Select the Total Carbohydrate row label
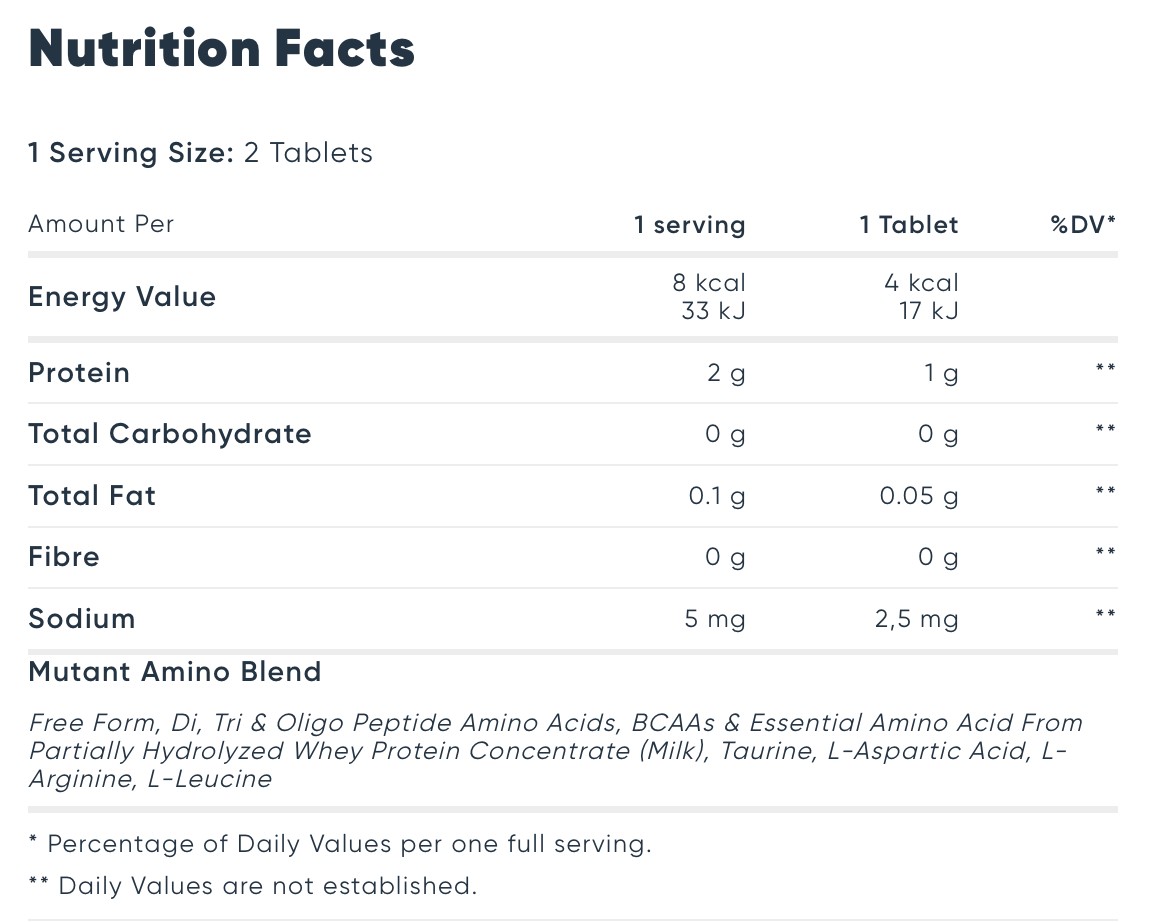This screenshot has width=1150, height=922. tap(169, 434)
